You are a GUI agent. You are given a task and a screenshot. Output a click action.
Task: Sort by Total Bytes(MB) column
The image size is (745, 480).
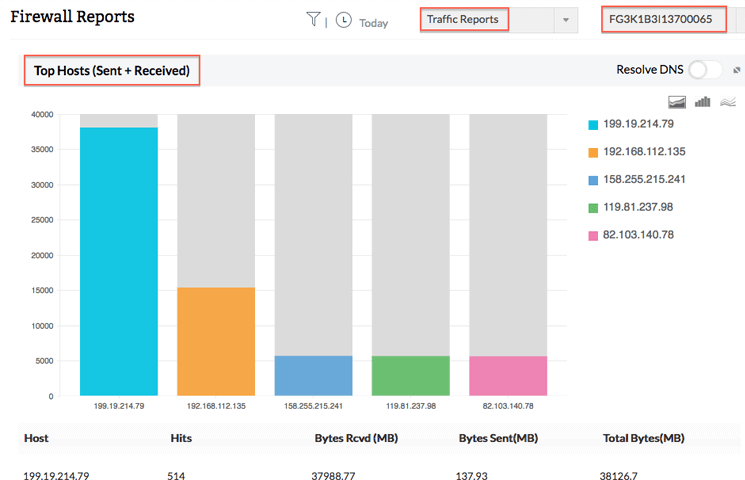(x=644, y=438)
